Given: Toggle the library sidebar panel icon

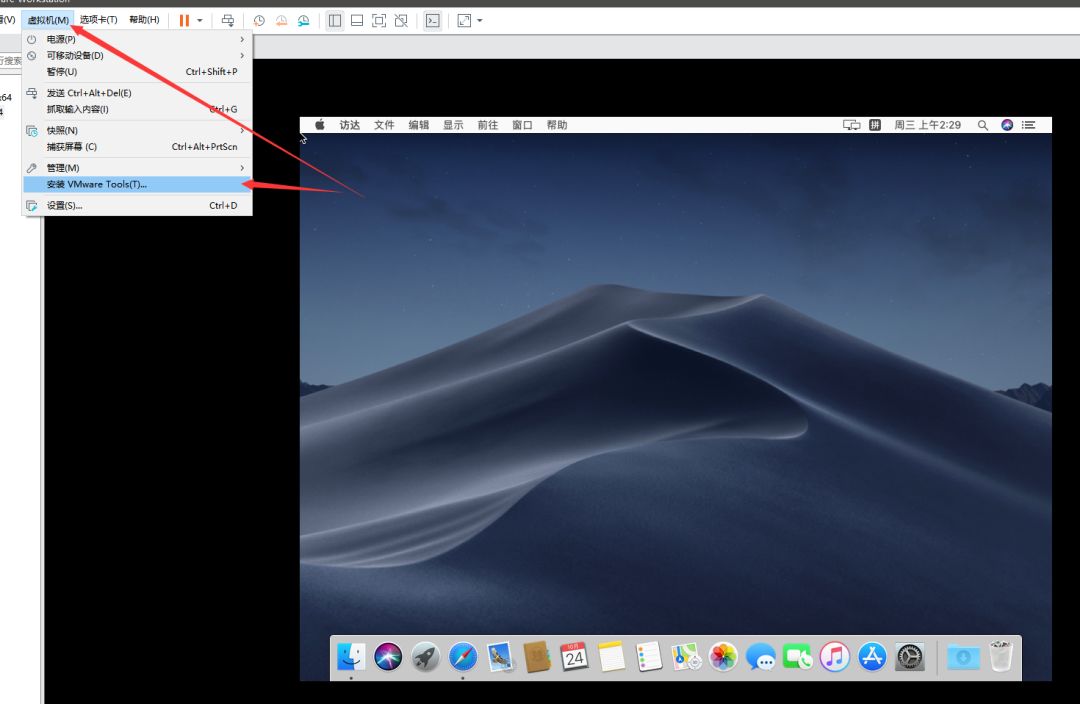Looking at the screenshot, I should [x=335, y=21].
